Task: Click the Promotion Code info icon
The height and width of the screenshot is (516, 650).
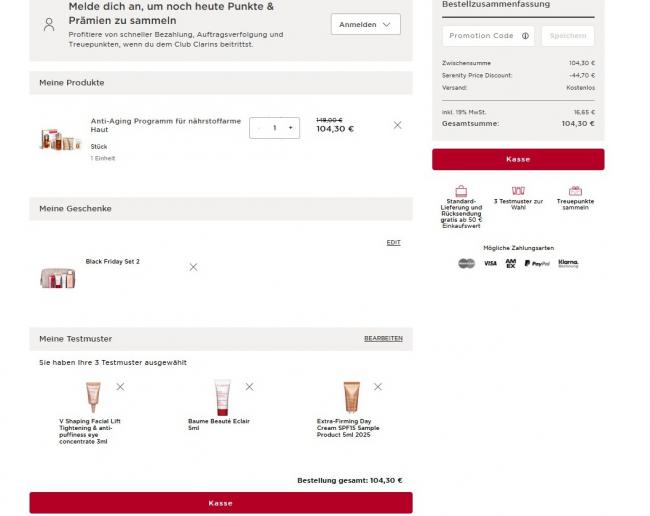Action: 525,36
